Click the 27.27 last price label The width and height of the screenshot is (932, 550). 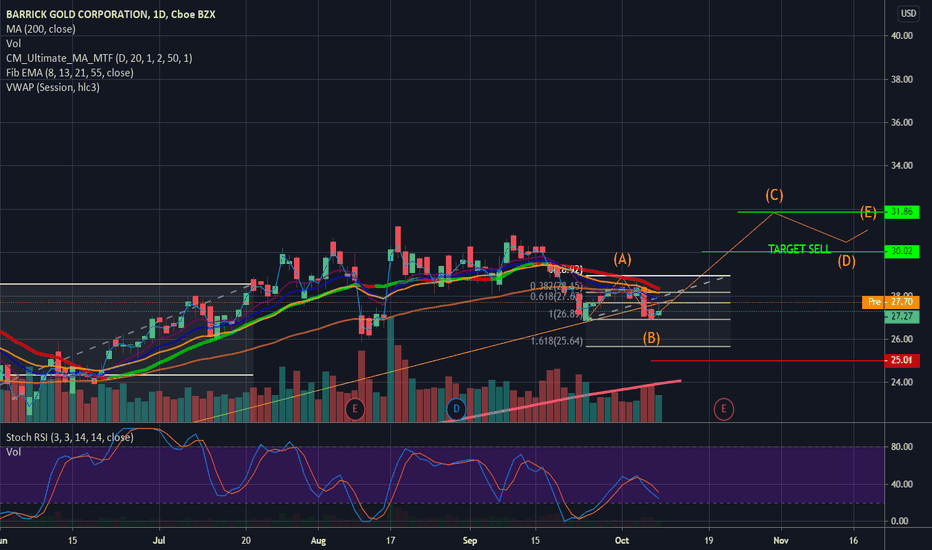click(902, 316)
